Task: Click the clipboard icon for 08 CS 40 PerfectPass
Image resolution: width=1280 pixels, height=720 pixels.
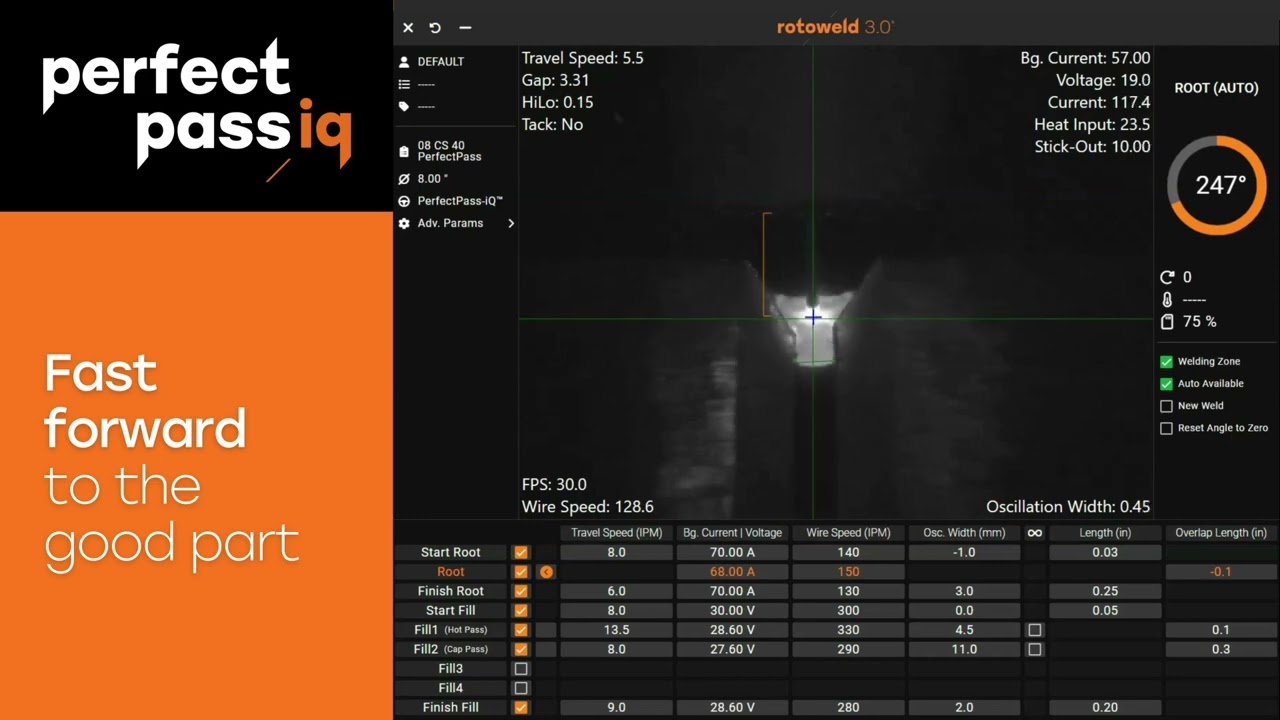Action: (404, 152)
